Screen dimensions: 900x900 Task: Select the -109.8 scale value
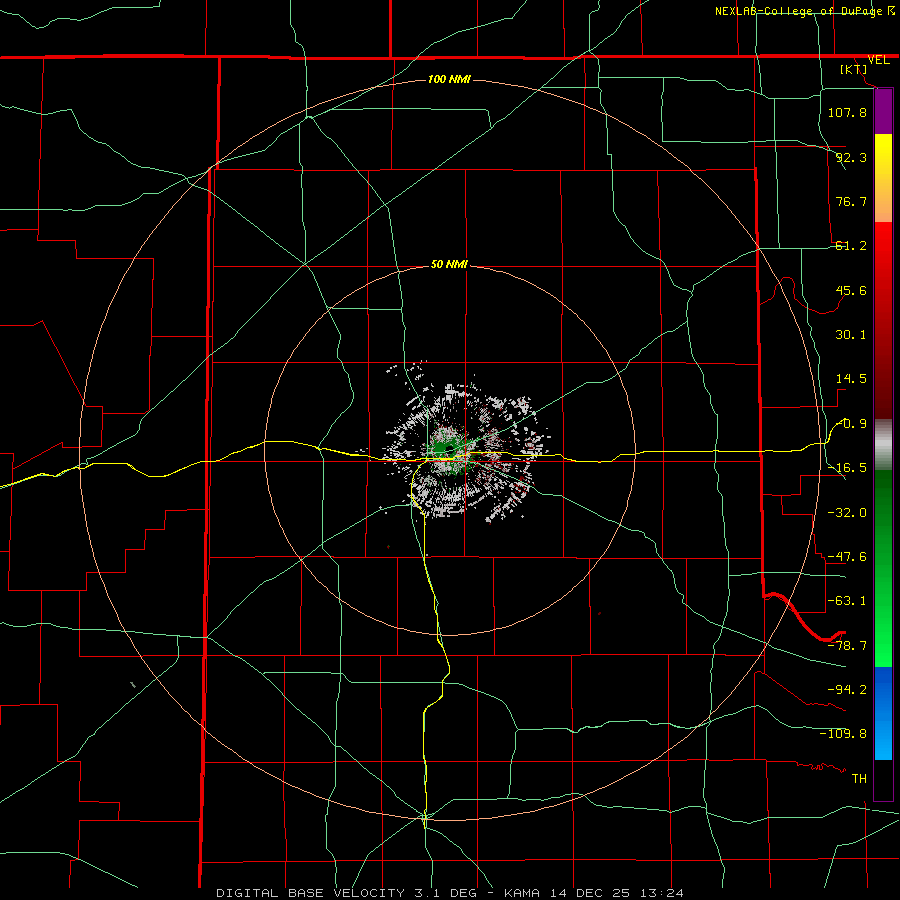point(843,734)
